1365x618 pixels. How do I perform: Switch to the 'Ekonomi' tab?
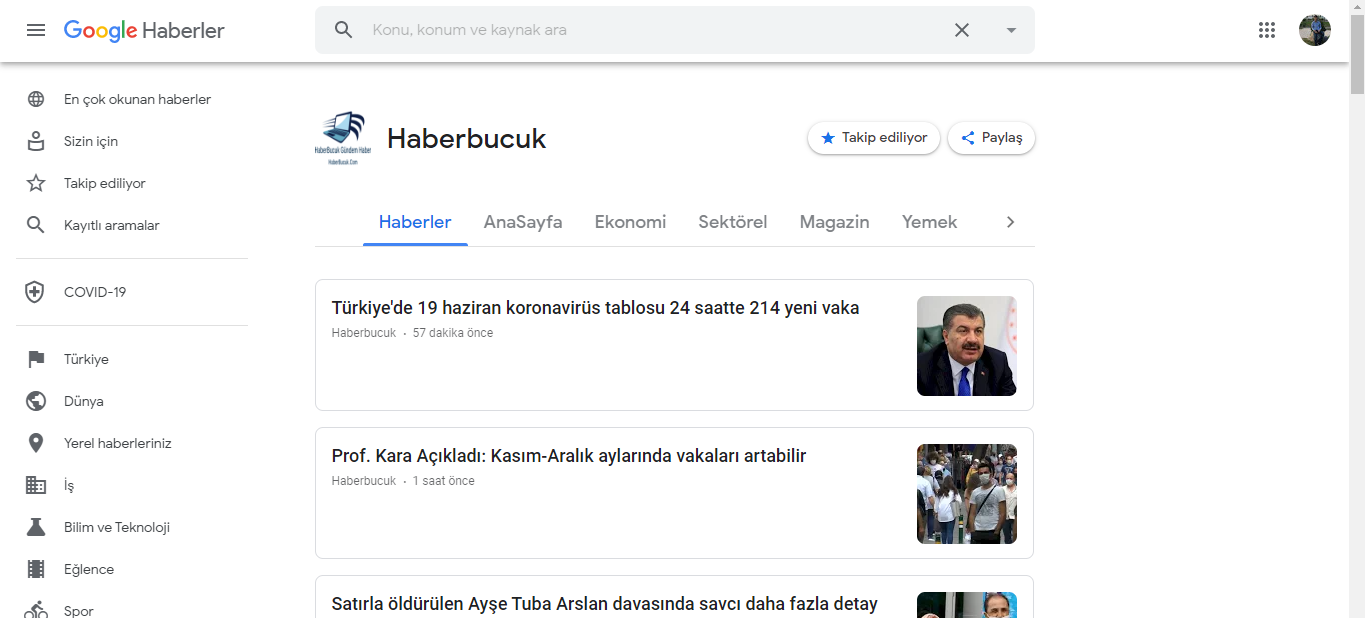[630, 222]
